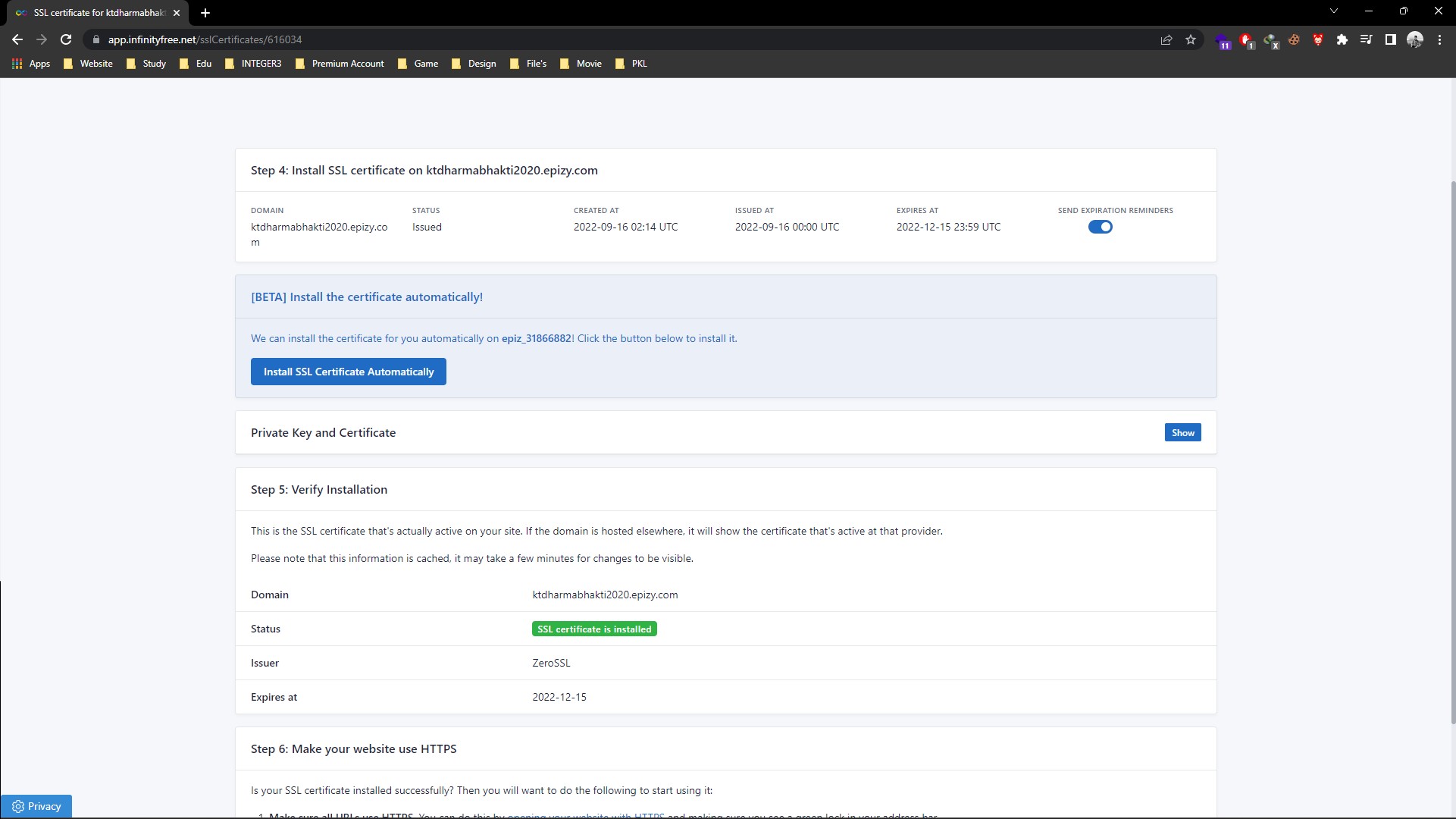Screen dimensions: 1456x819
Task: Open the Chrome profile avatar
Action: 1415,39
